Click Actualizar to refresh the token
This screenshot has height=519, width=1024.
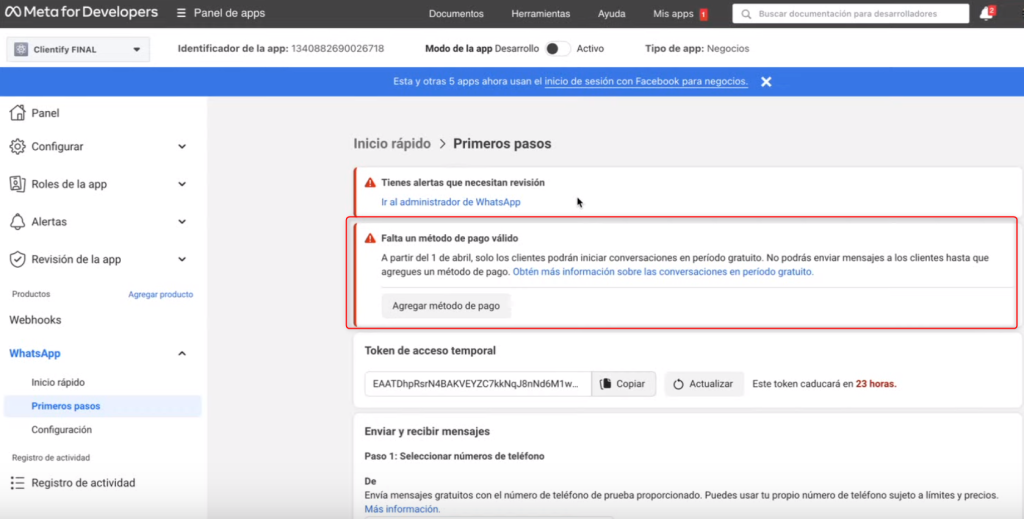point(704,384)
